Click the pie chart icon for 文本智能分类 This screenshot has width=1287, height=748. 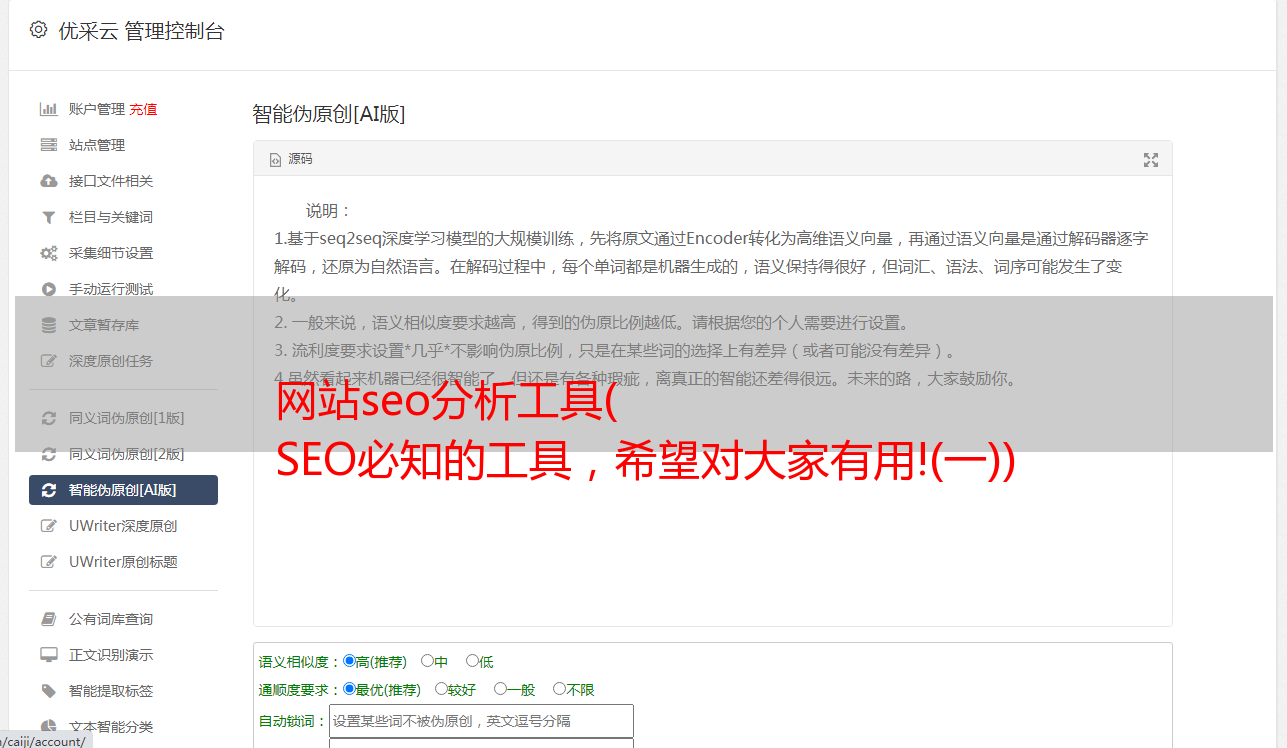coord(48,727)
